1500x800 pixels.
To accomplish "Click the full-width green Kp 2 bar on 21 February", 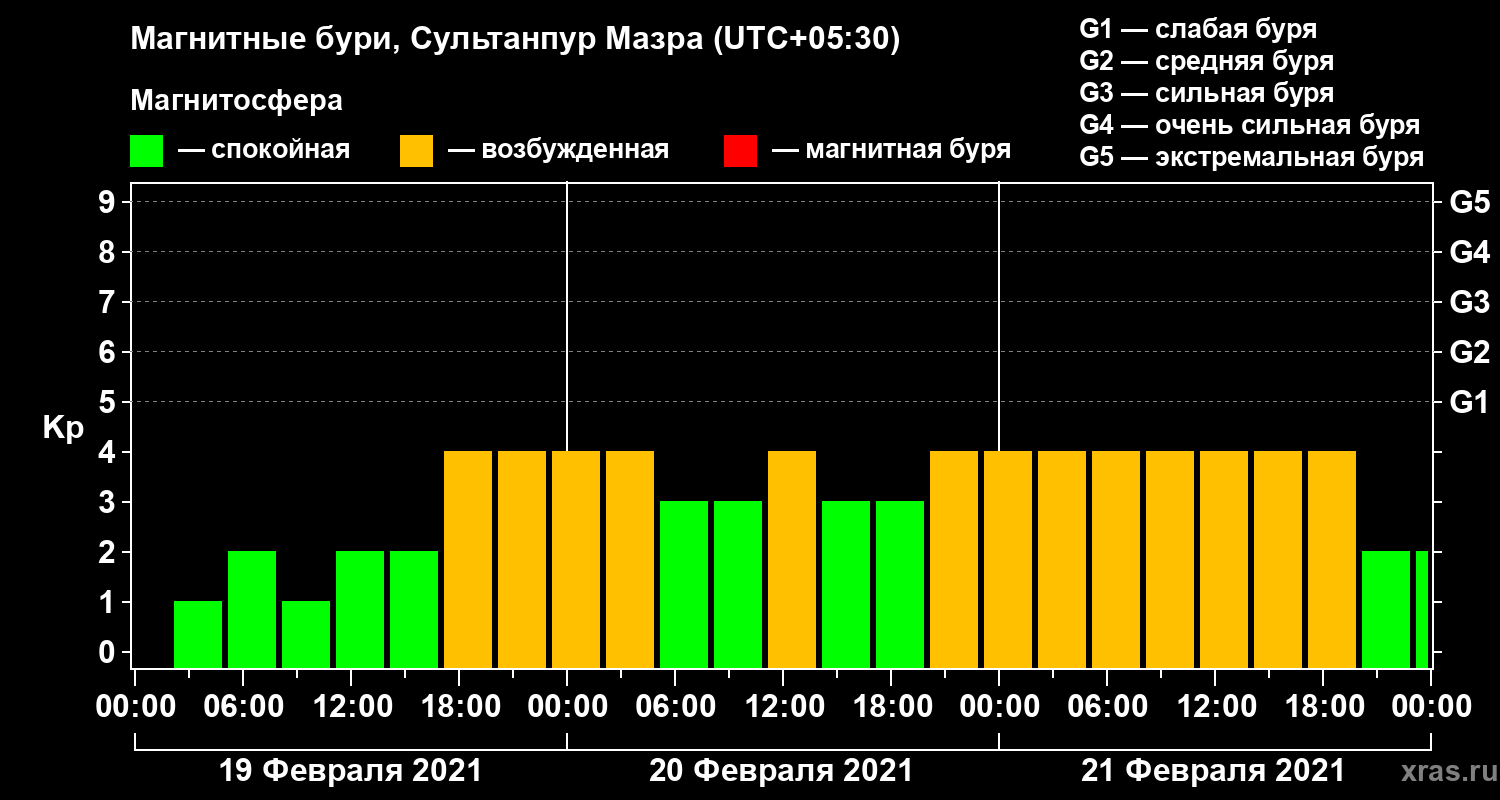I will pos(1386,609).
